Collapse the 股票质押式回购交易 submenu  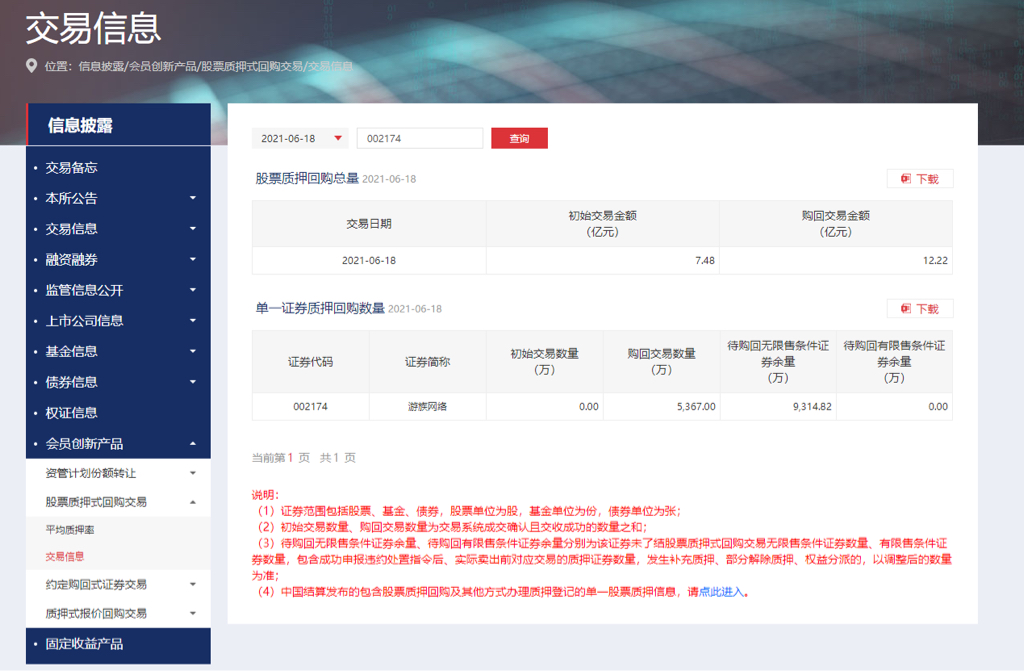[x=193, y=502]
